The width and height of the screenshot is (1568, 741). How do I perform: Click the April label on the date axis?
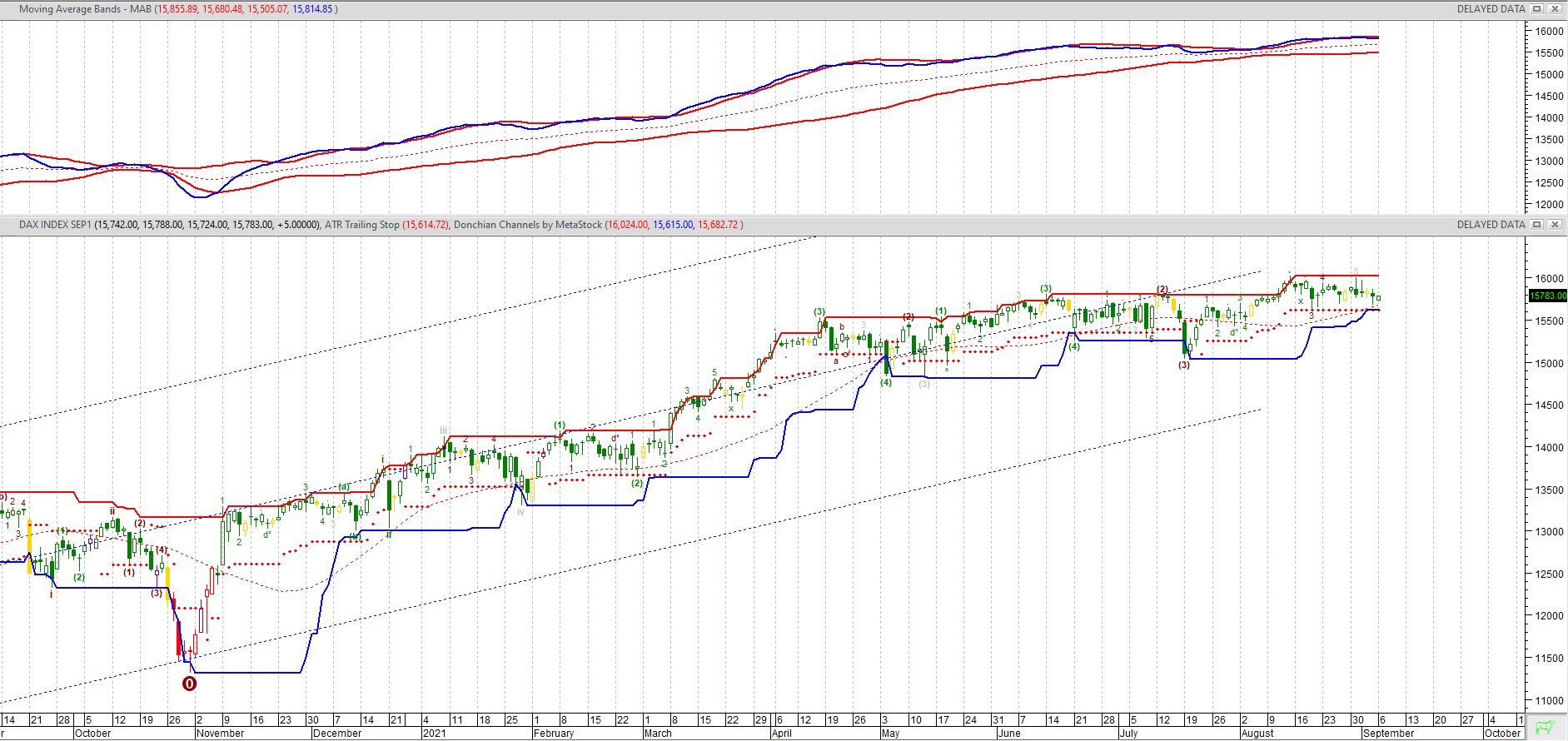tap(781, 734)
